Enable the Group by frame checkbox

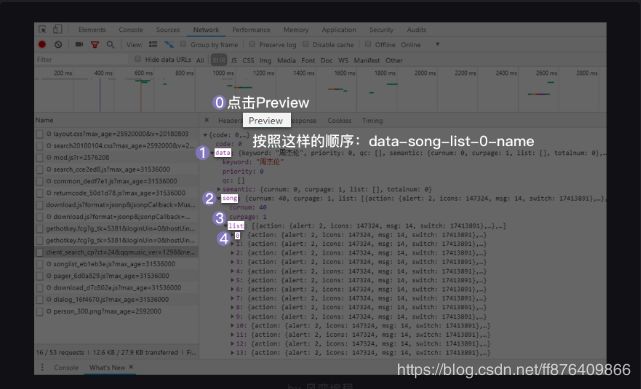pyautogui.click(x=183, y=44)
